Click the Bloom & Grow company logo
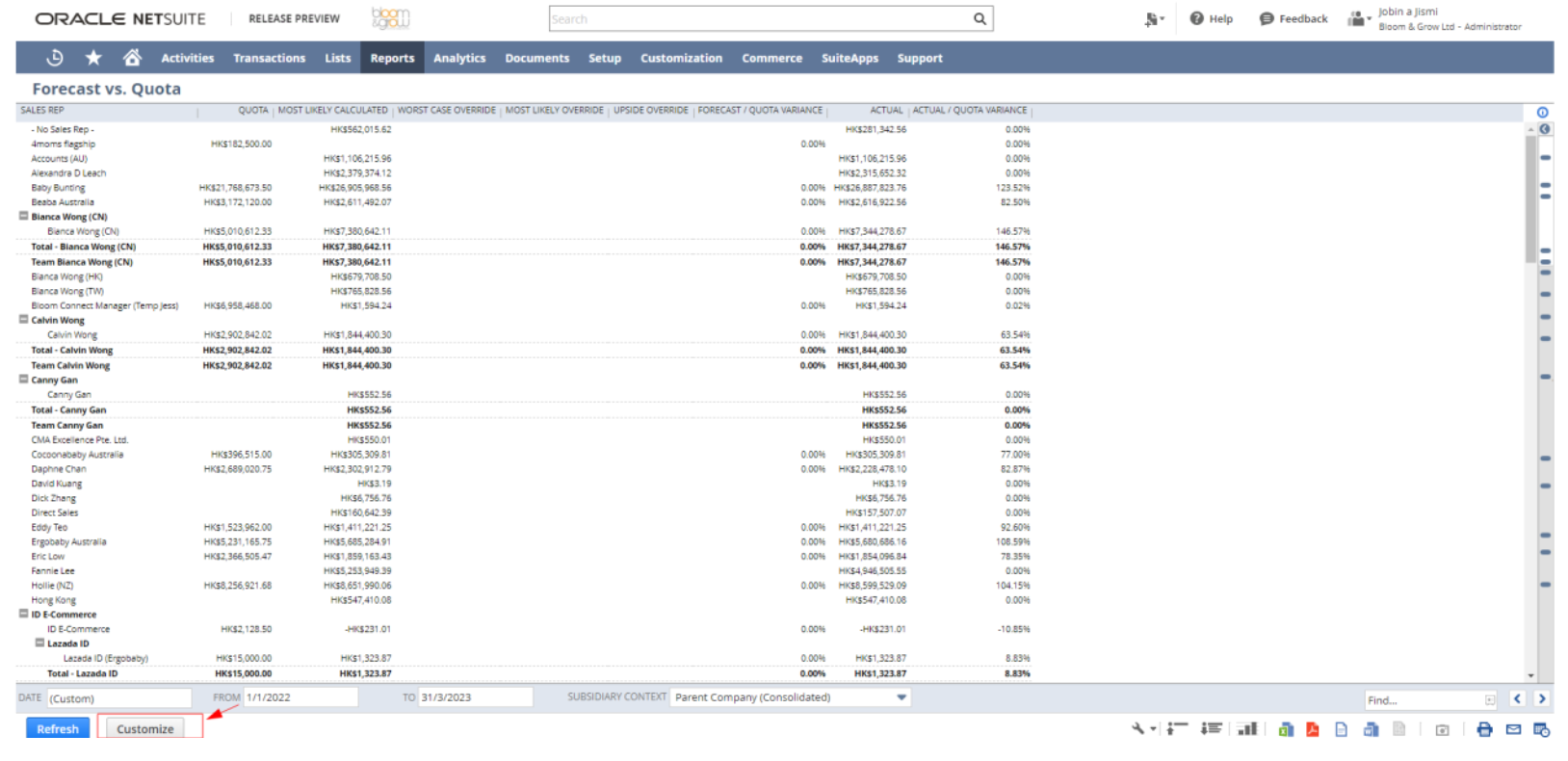1568x761 pixels. point(390,17)
